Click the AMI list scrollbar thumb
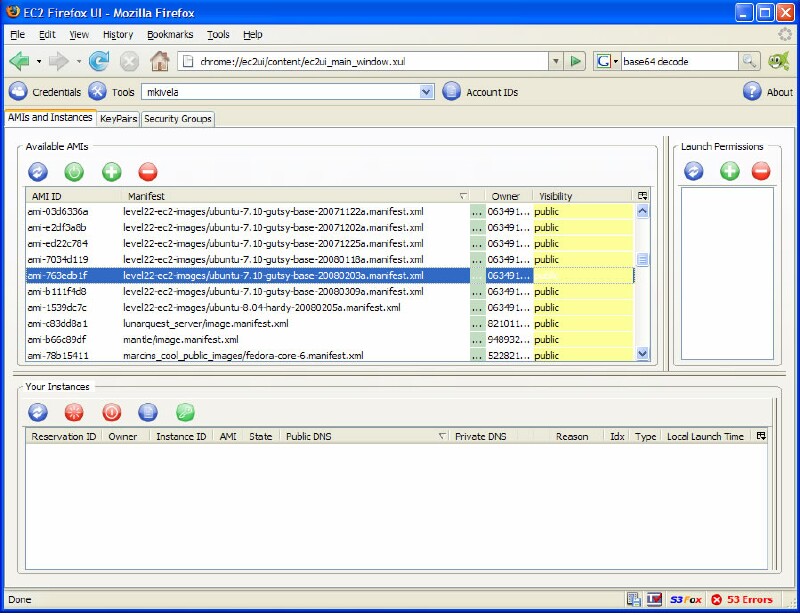This screenshot has width=800, height=615. coord(642,259)
